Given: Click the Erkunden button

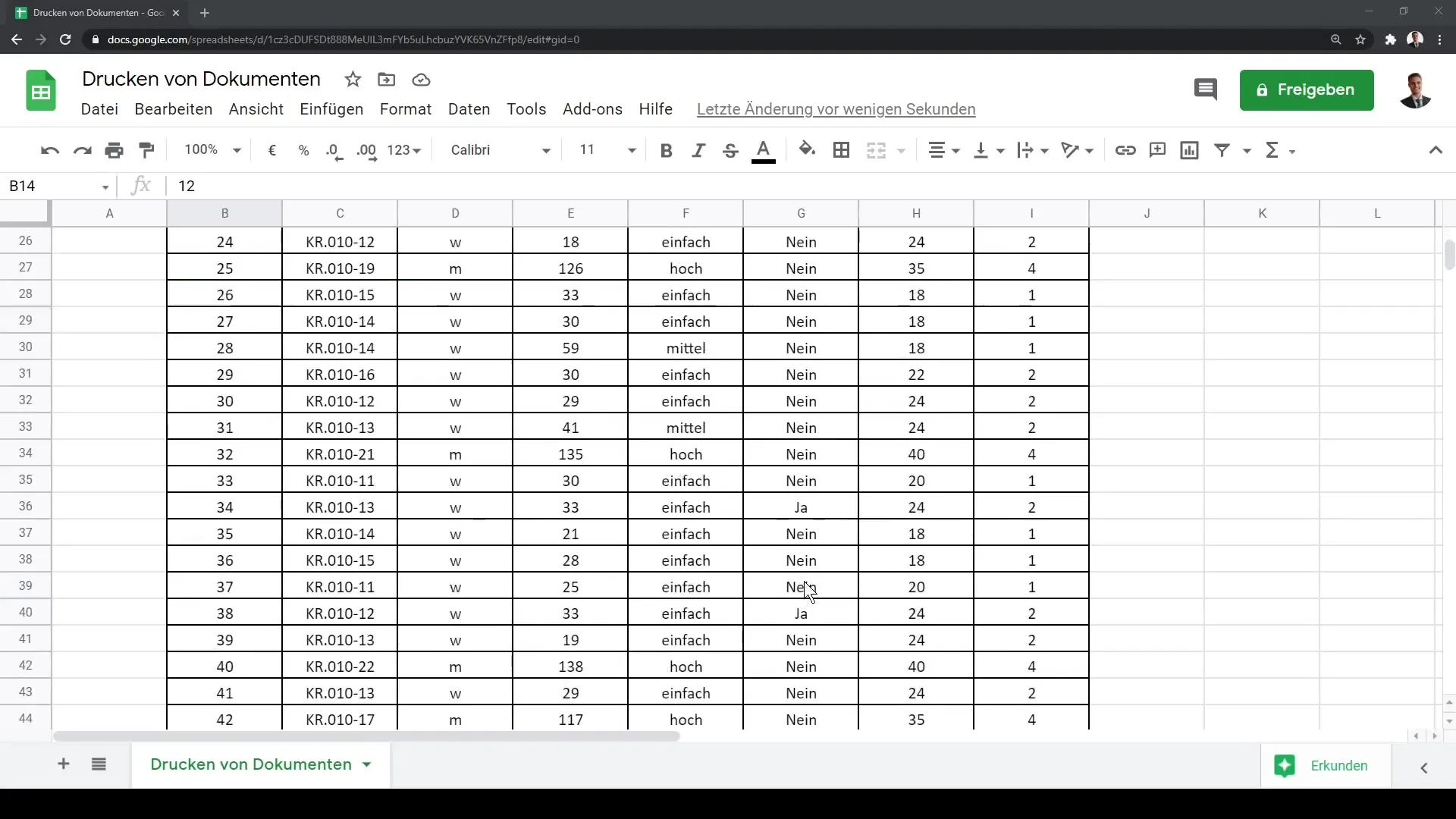Looking at the screenshot, I should (x=1339, y=766).
